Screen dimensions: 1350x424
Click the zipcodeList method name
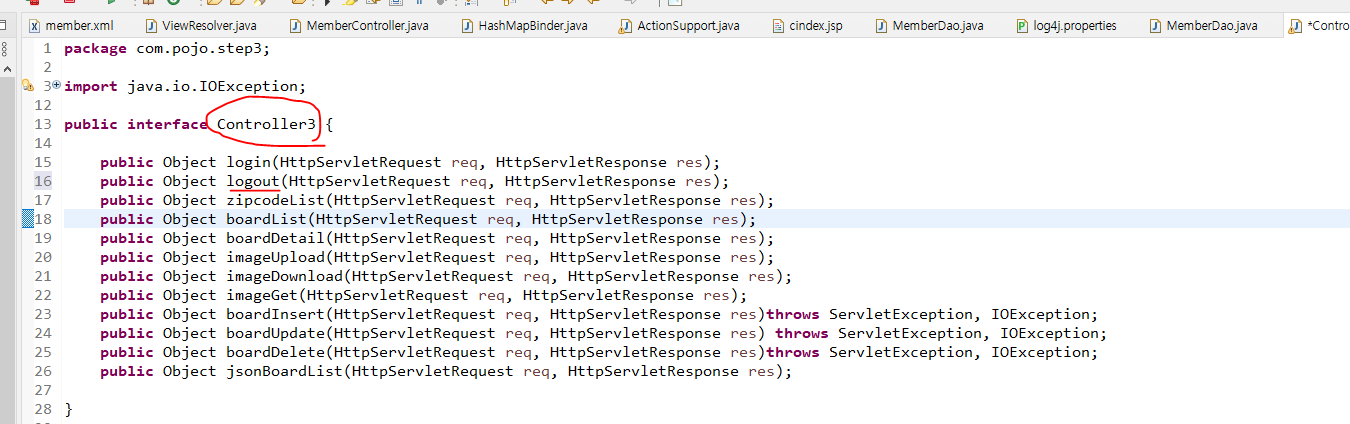pos(276,200)
